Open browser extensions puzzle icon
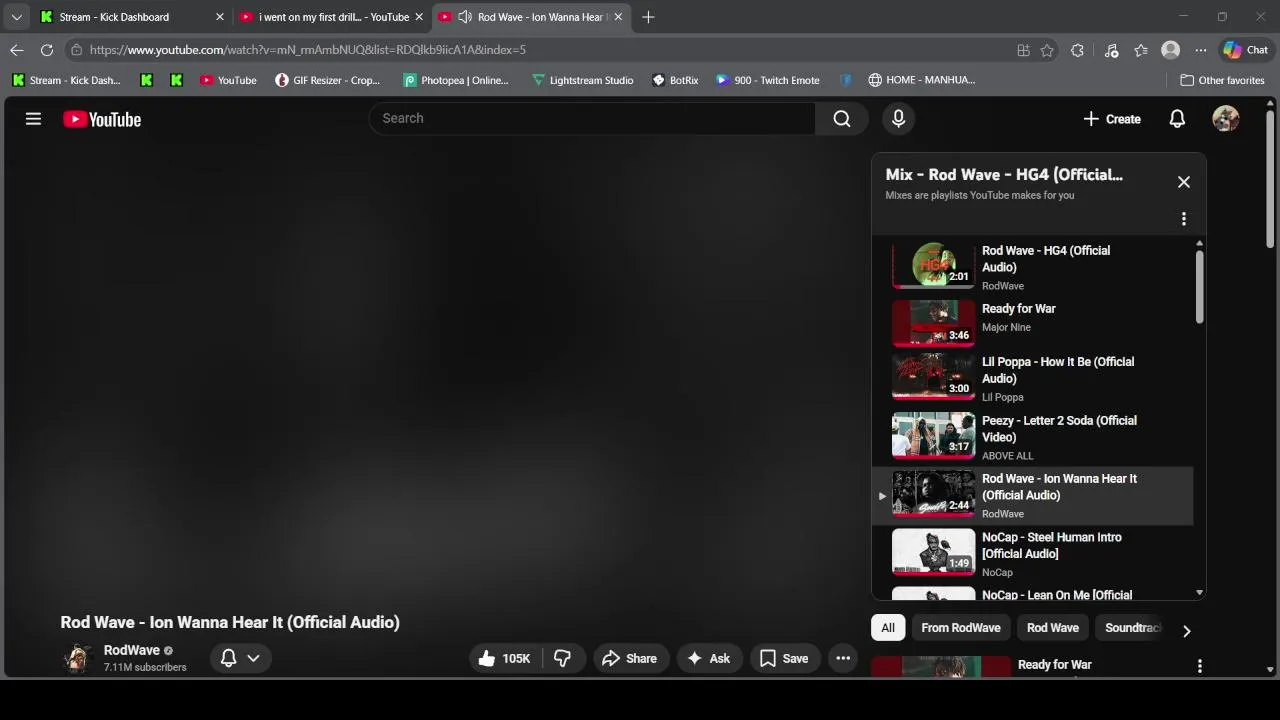Screen dimensions: 1280x720 point(1077,50)
